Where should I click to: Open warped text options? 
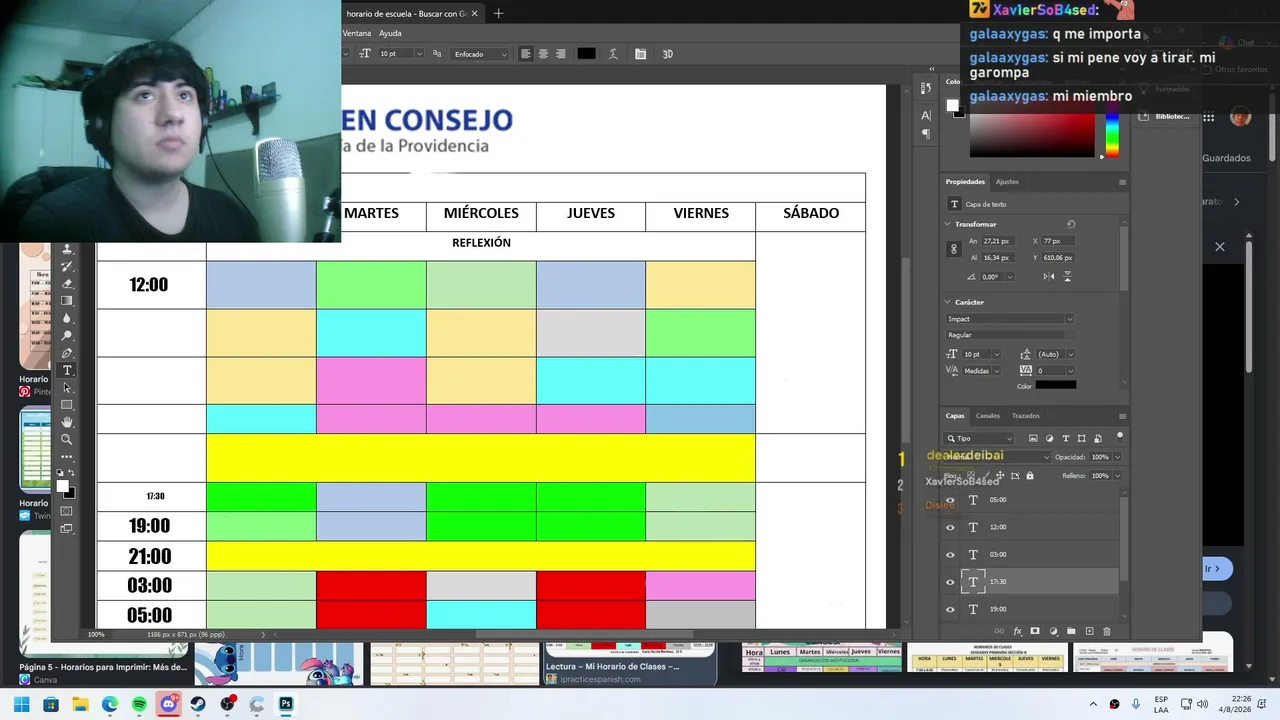click(613, 54)
